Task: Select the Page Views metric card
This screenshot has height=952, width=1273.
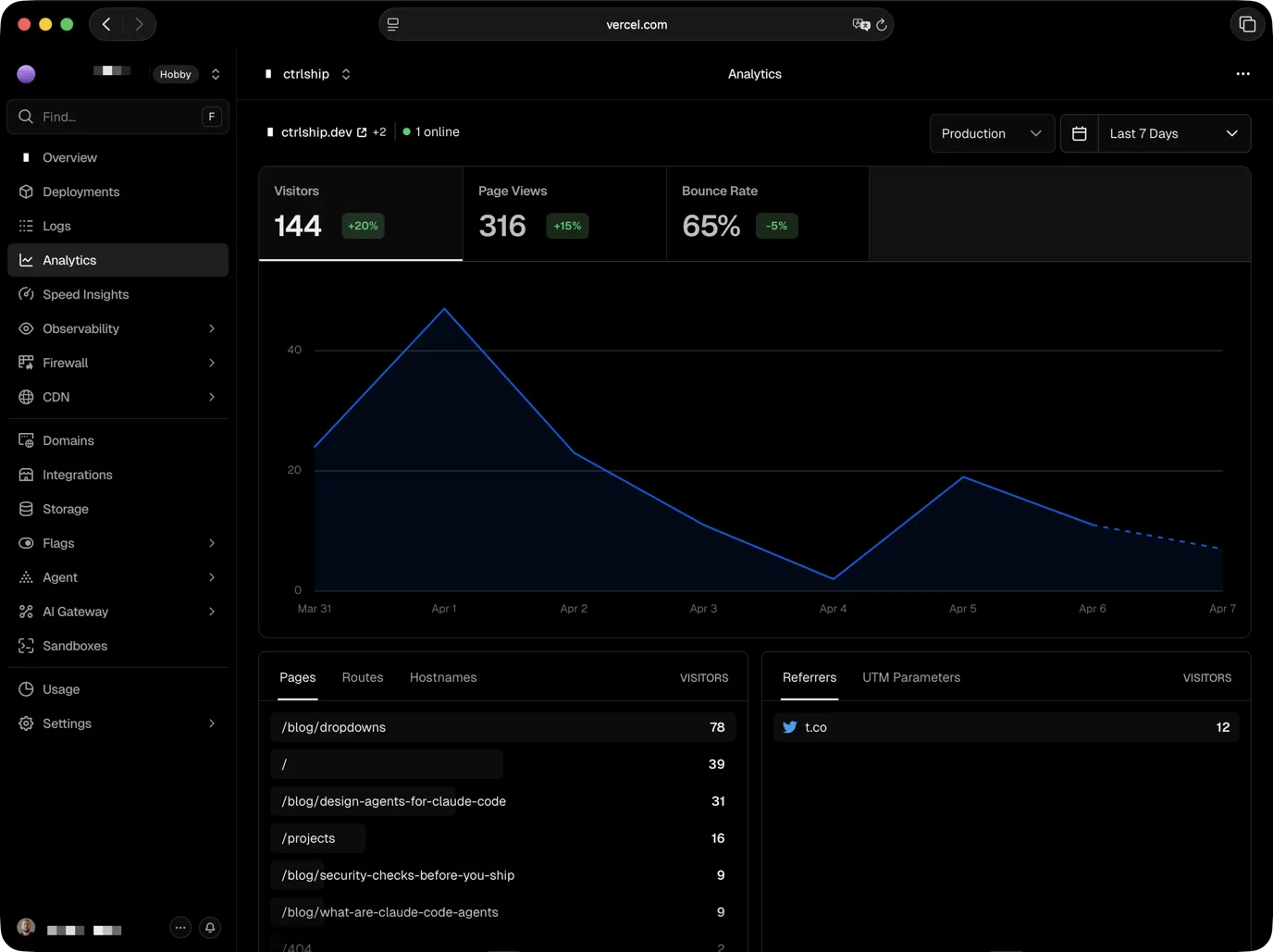Action: click(x=564, y=214)
